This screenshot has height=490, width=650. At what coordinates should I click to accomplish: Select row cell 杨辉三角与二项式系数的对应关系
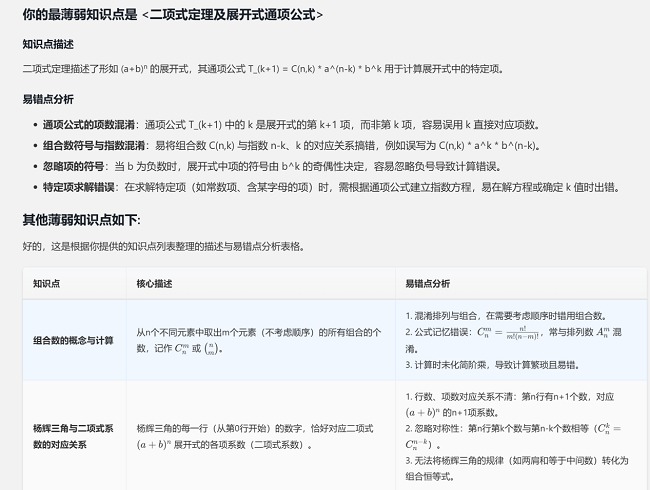pos(73,436)
